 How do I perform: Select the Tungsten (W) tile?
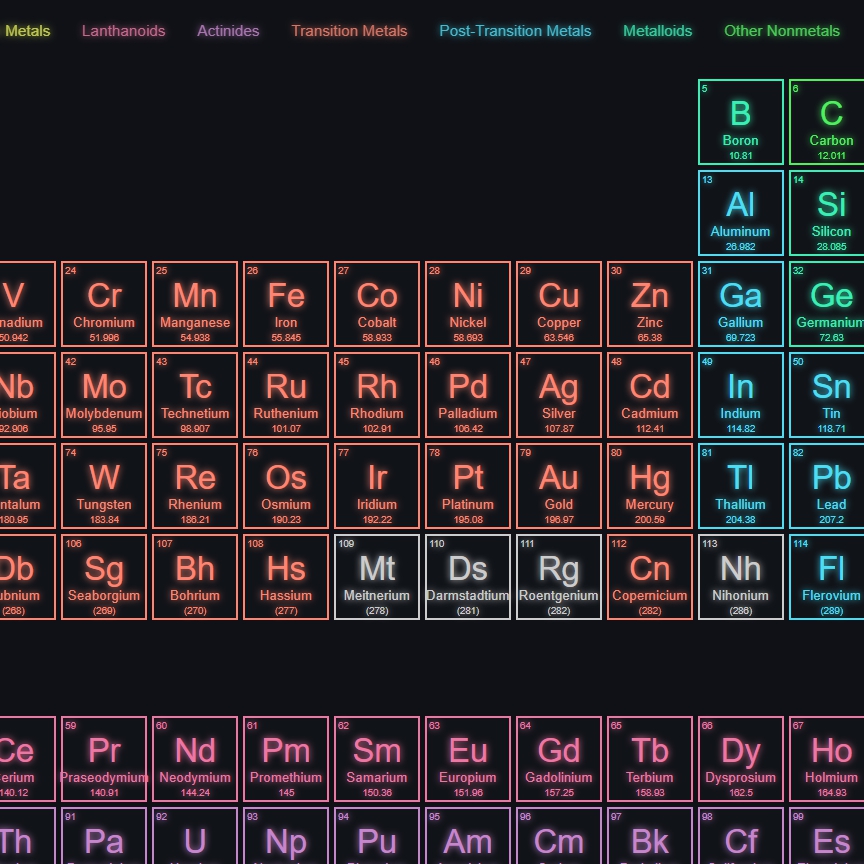(104, 486)
